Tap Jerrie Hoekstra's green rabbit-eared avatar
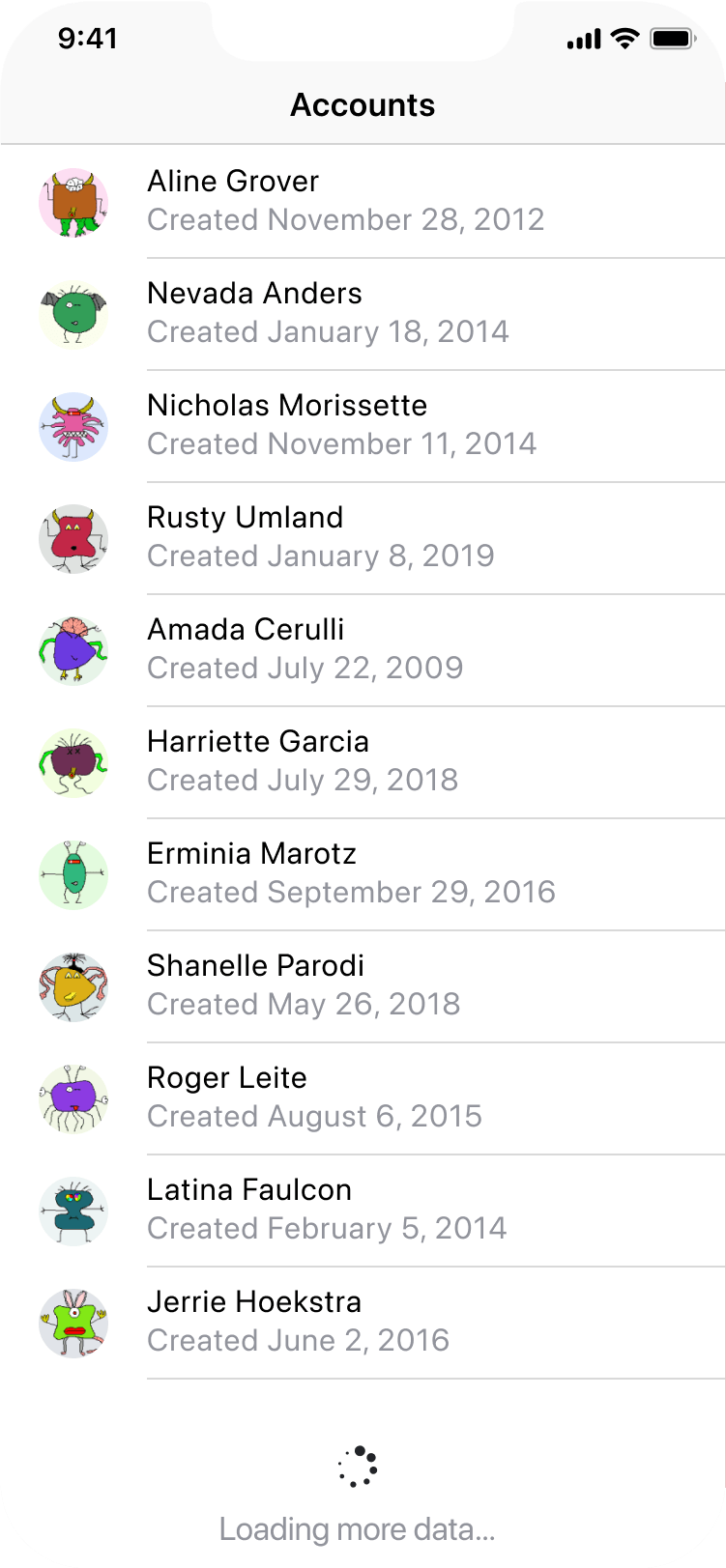 tap(73, 1323)
